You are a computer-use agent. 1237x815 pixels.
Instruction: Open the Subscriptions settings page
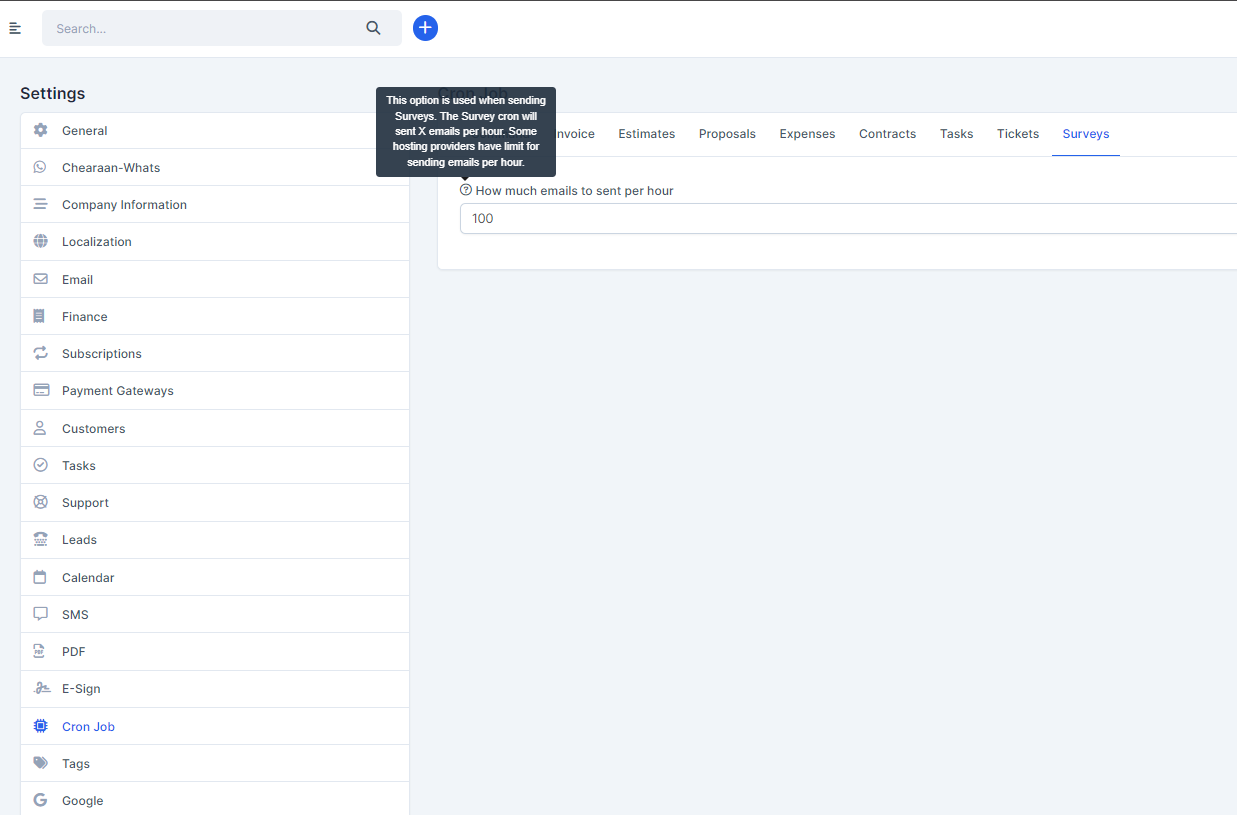[x=102, y=354]
